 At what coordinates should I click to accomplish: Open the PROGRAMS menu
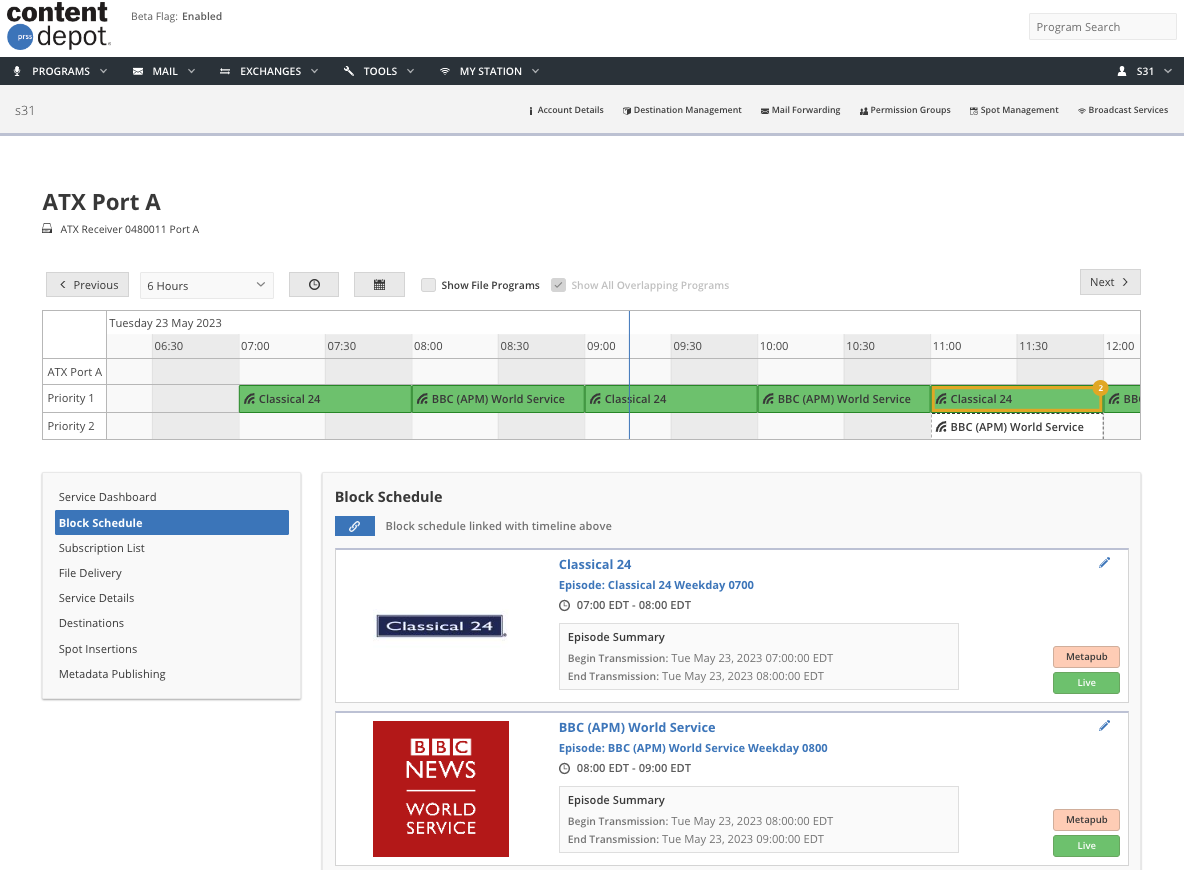[60, 71]
